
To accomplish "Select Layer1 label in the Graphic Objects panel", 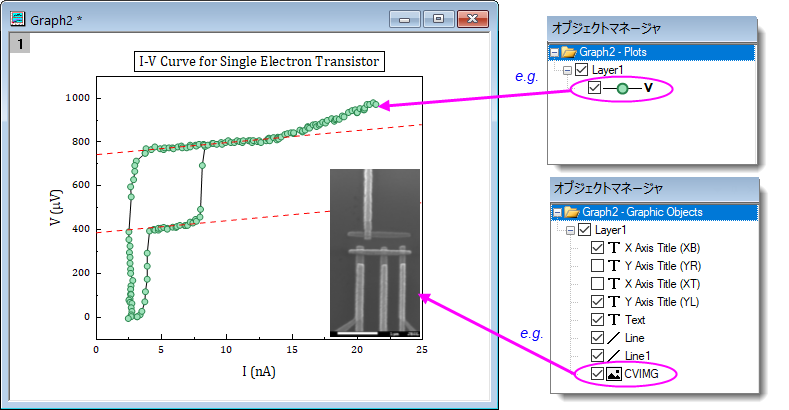I will pyautogui.click(x=610, y=230).
